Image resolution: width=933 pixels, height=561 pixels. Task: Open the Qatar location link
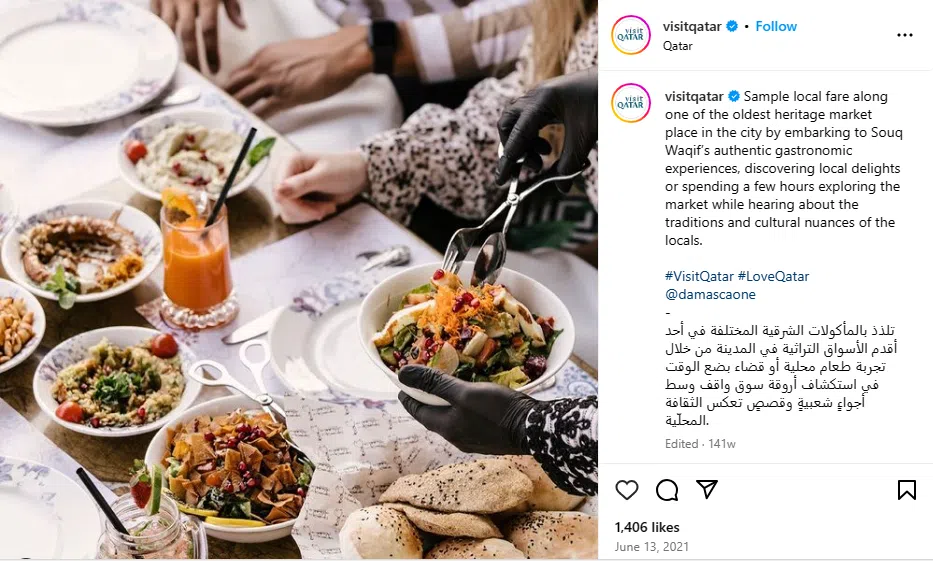[x=678, y=46]
